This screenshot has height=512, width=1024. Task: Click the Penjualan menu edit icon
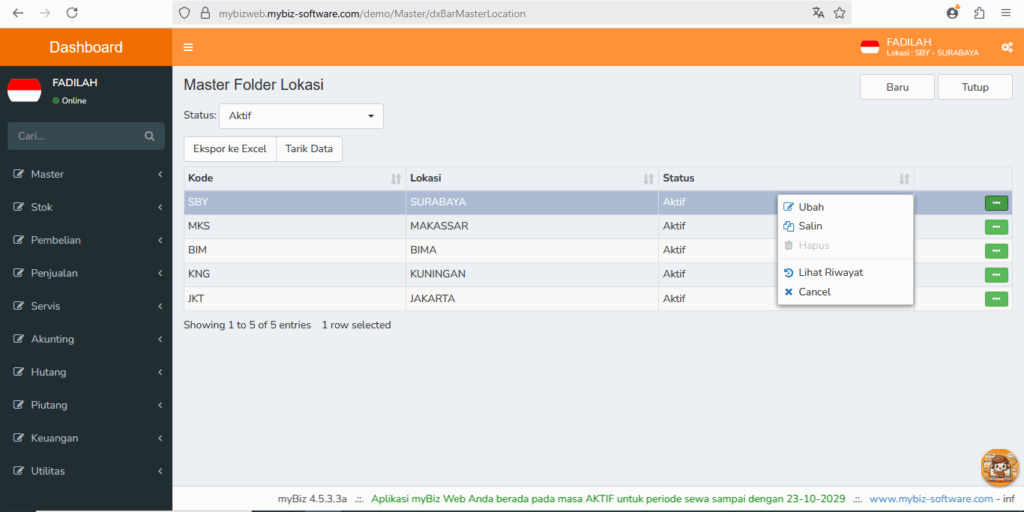click(18, 273)
